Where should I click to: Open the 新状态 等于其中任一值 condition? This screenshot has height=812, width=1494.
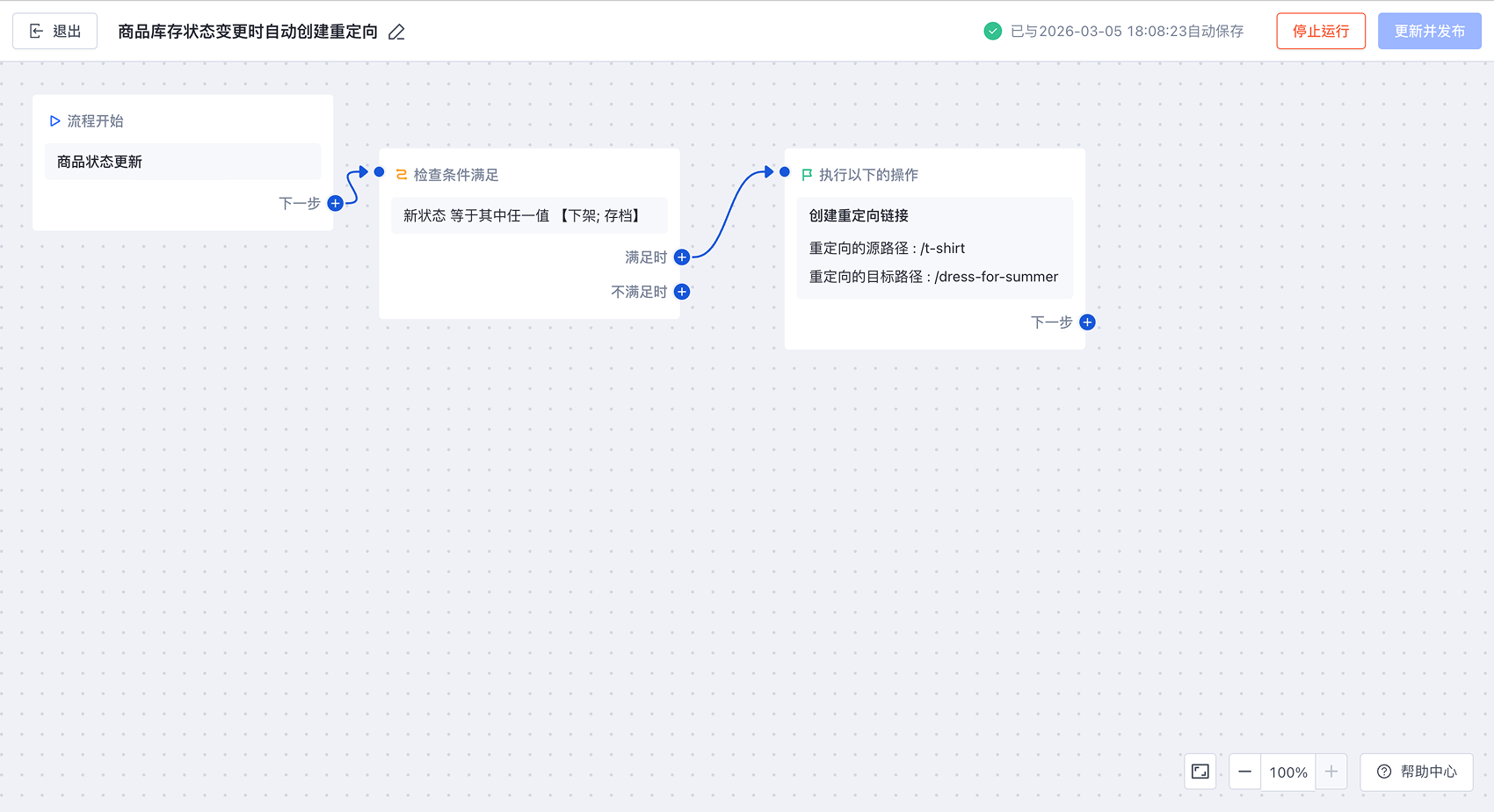528,215
